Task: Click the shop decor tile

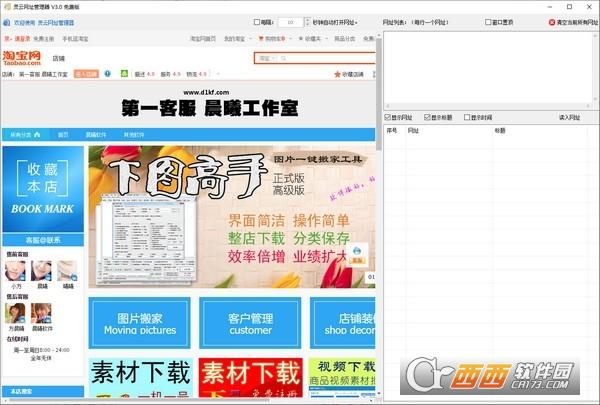Action: [x=342, y=323]
